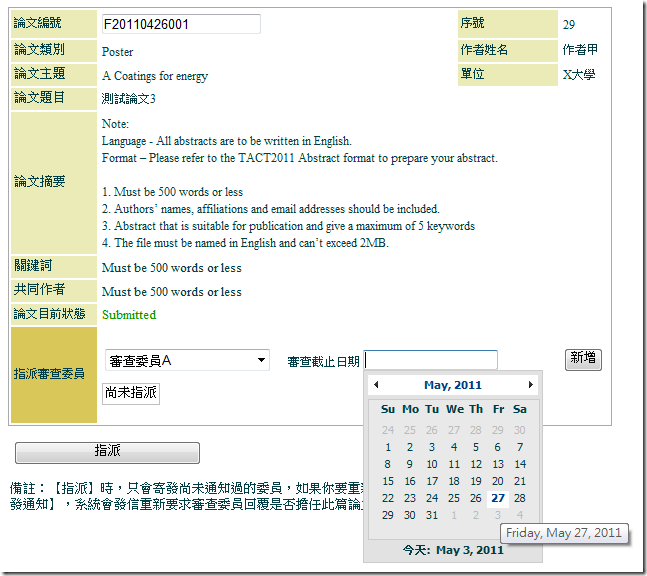The height and width of the screenshot is (576, 647).
Task: Go to next month in calendar
Action: pos(530,385)
